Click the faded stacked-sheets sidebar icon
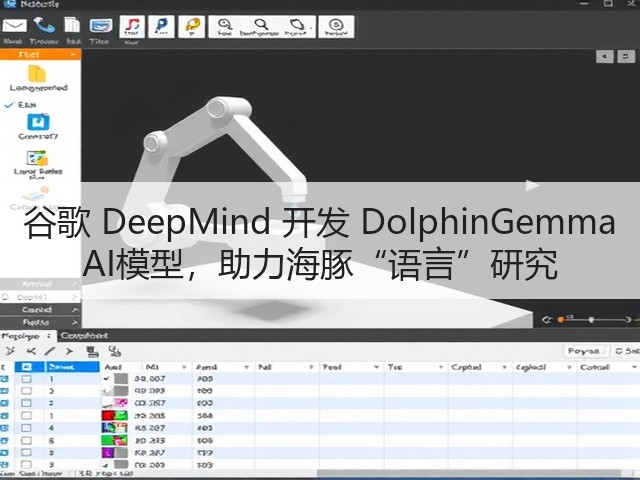Image resolution: width=640 pixels, height=480 pixels. pyautogui.click(x=36, y=193)
